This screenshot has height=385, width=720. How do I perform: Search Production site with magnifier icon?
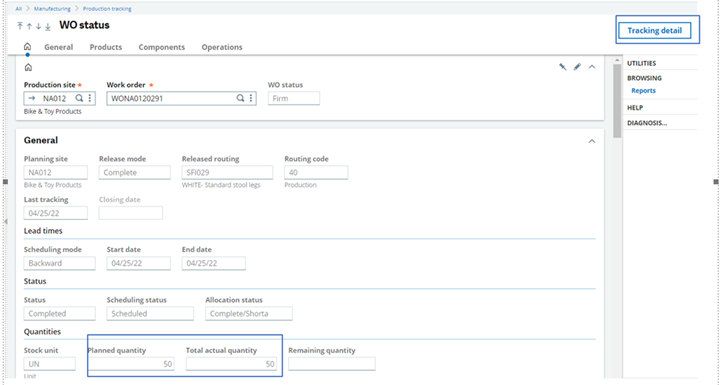[79, 98]
